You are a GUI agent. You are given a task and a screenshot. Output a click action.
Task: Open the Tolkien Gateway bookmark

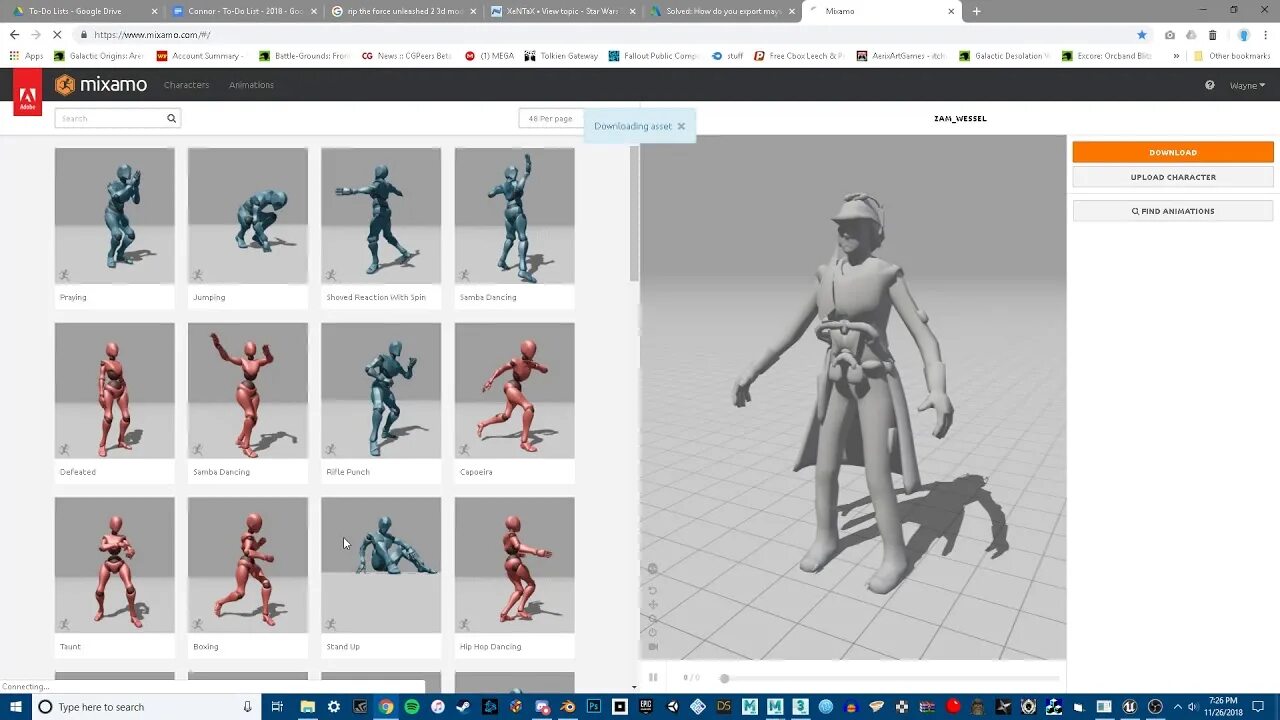click(560, 56)
